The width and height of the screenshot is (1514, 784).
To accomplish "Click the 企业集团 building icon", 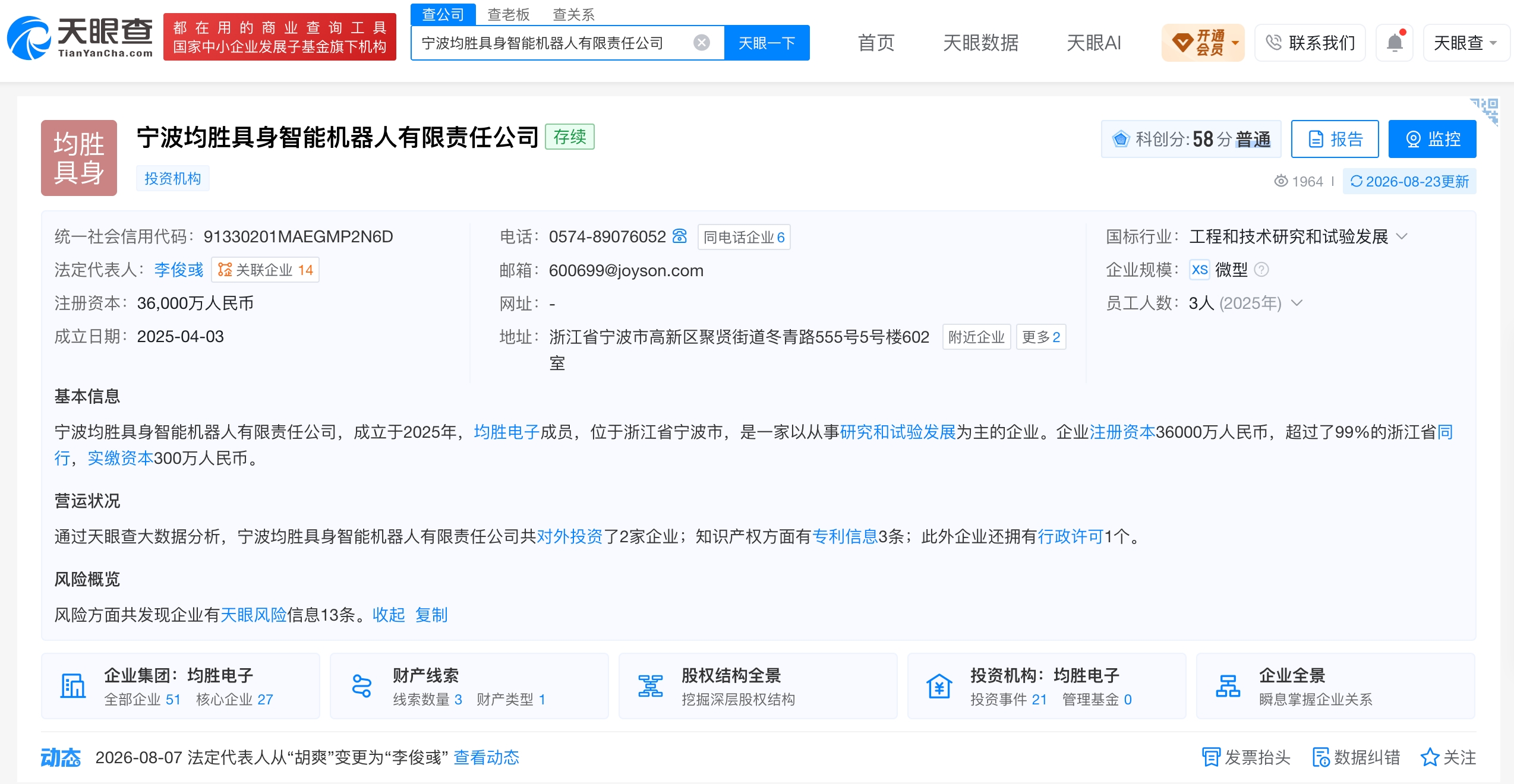I will click(73, 686).
